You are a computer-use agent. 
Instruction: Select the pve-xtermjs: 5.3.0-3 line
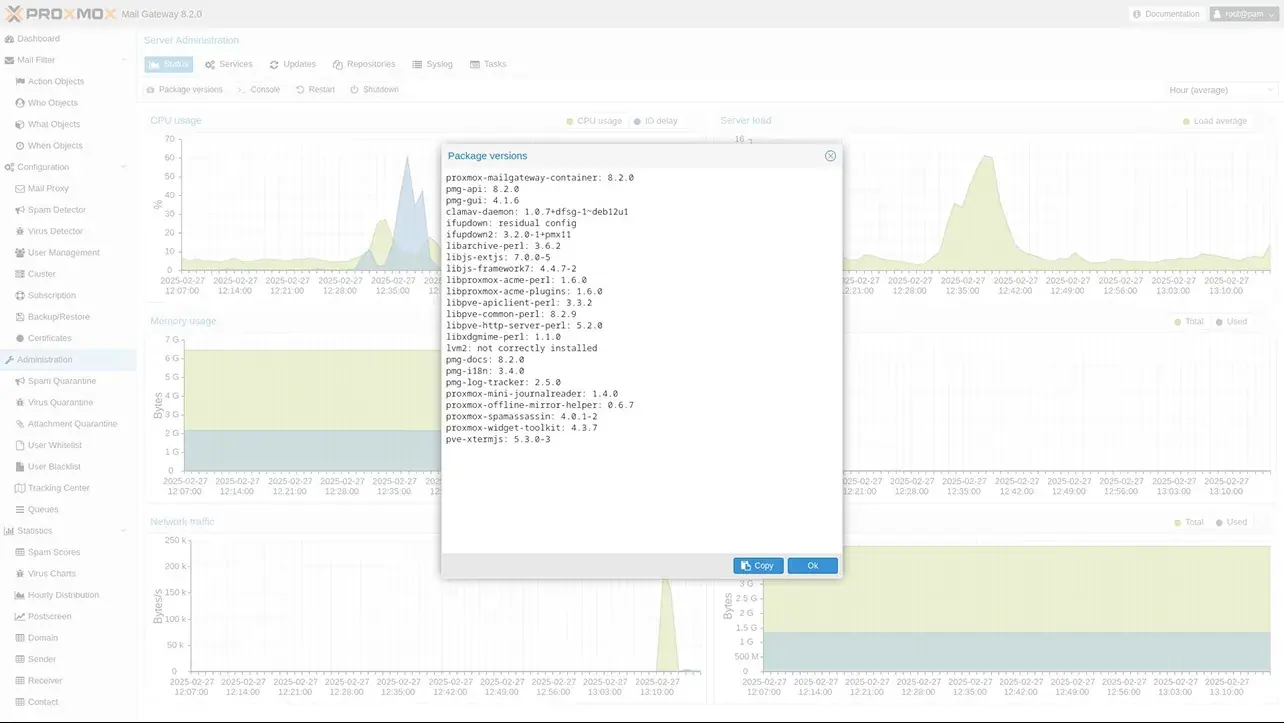click(498, 440)
